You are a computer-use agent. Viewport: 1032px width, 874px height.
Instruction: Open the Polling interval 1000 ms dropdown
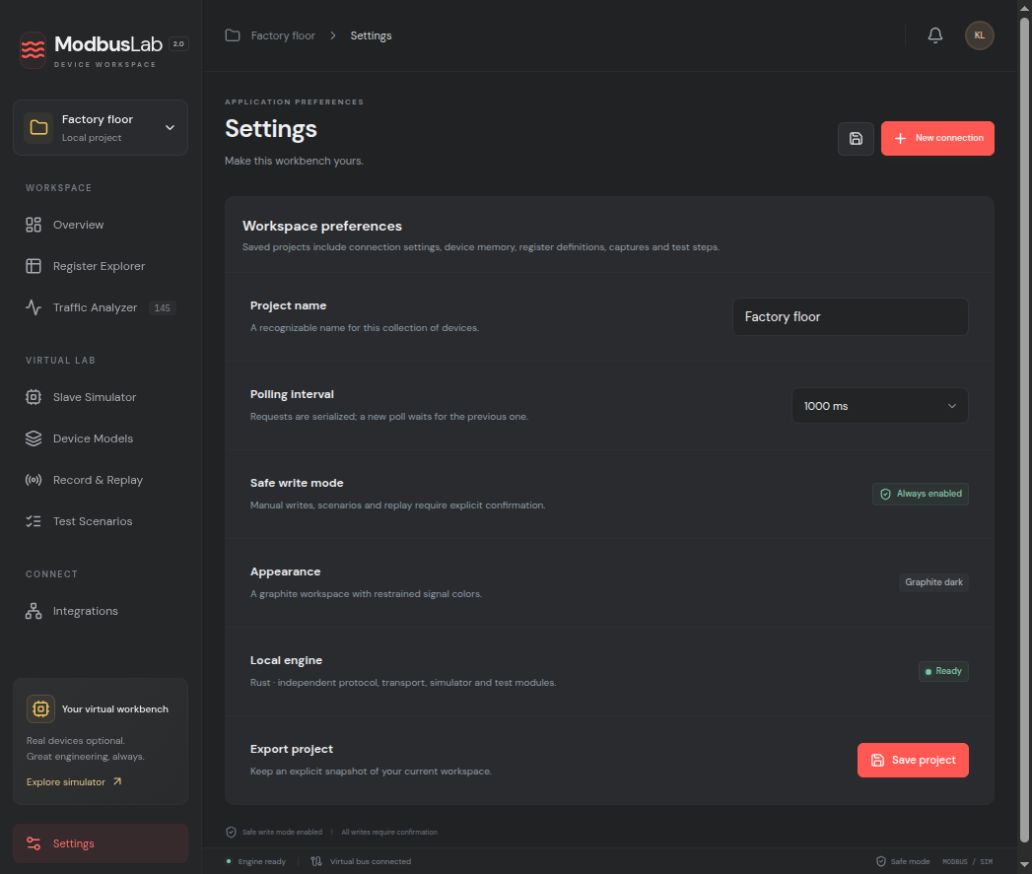(880, 405)
